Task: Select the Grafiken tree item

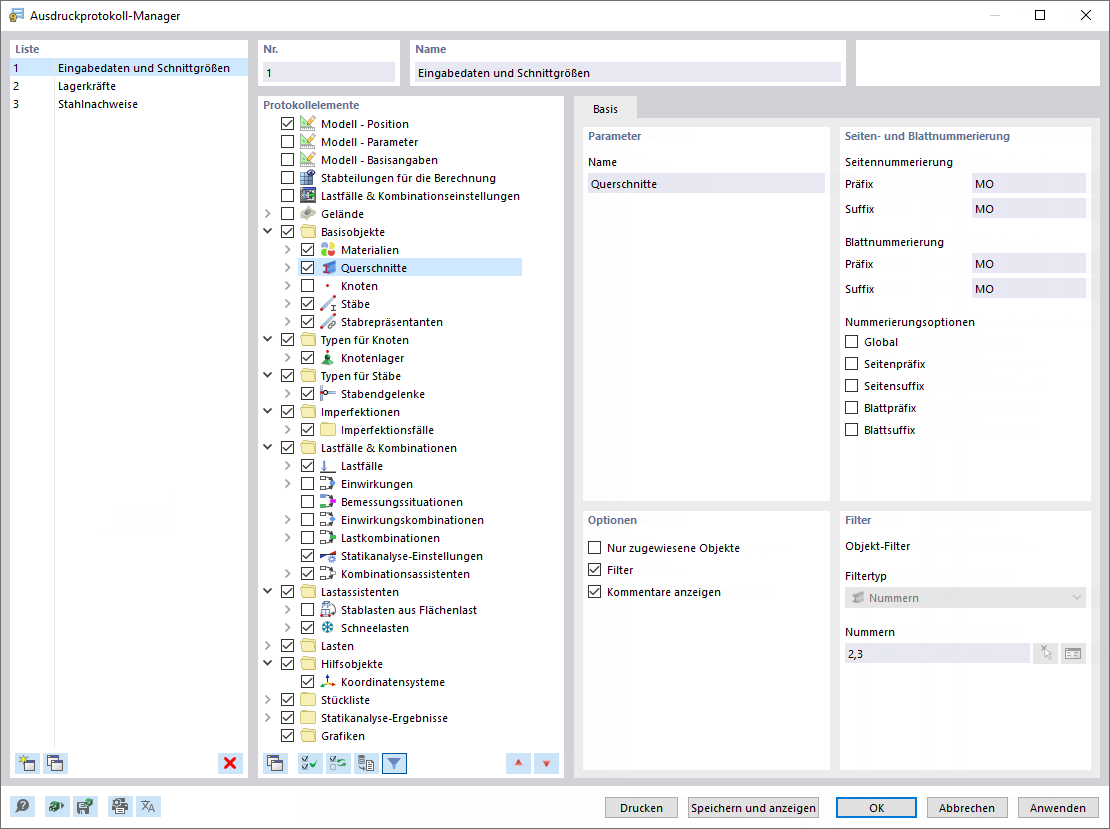Action: pyautogui.click(x=343, y=736)
